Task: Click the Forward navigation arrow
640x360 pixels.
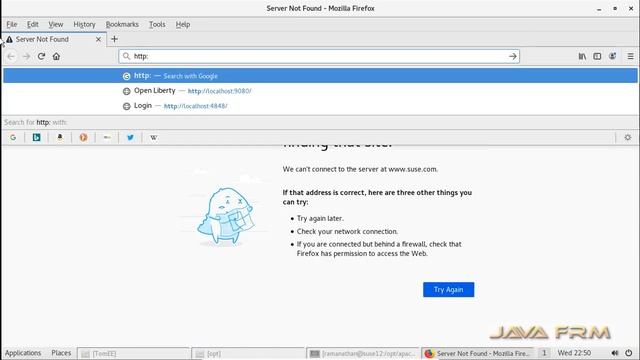Action: pyautogui.click(x=26, y=56)
